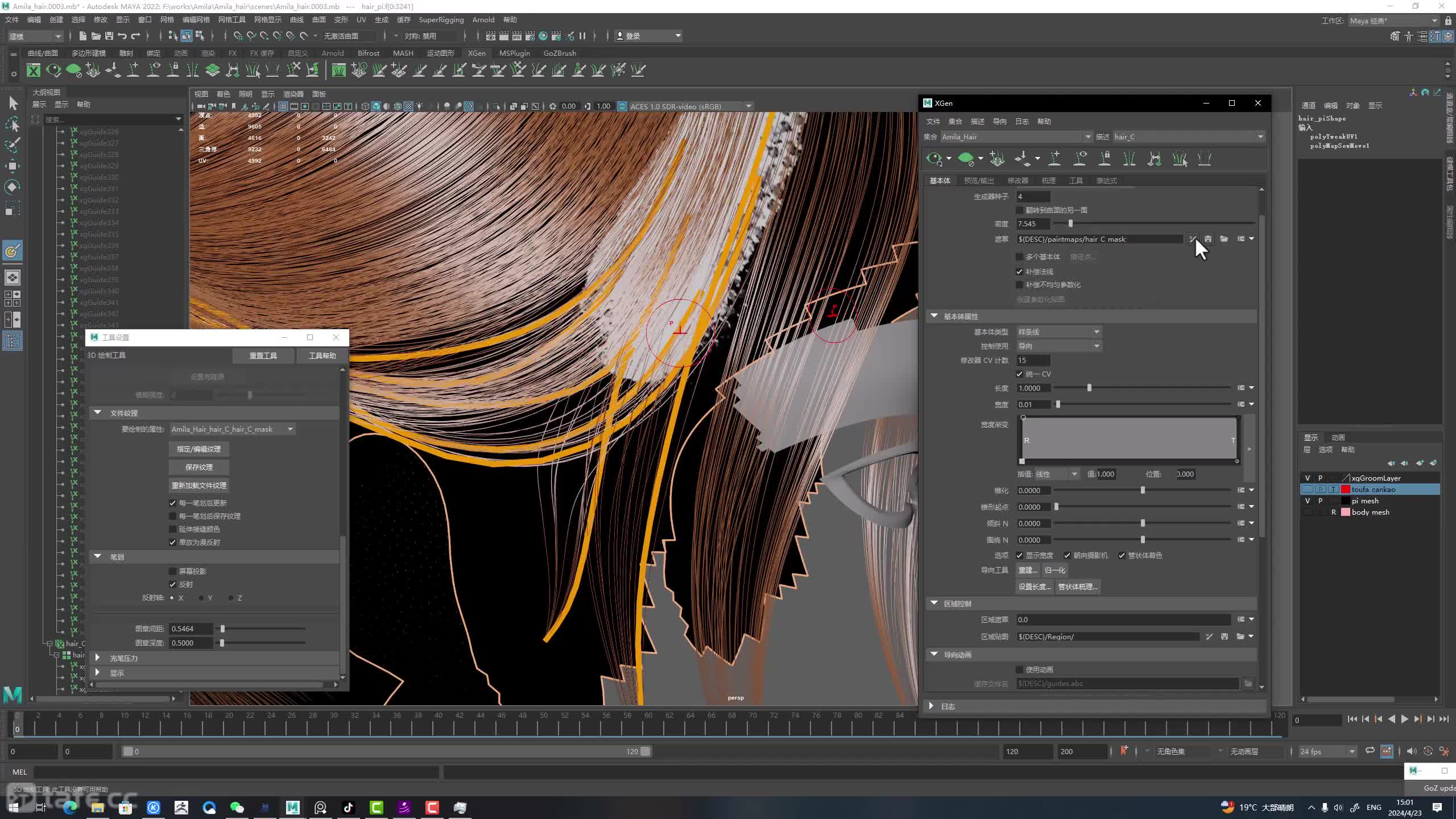Screen dimensions: 1456x819
Task: Click the mask path input field
Action: click(x=1100, y=239)
